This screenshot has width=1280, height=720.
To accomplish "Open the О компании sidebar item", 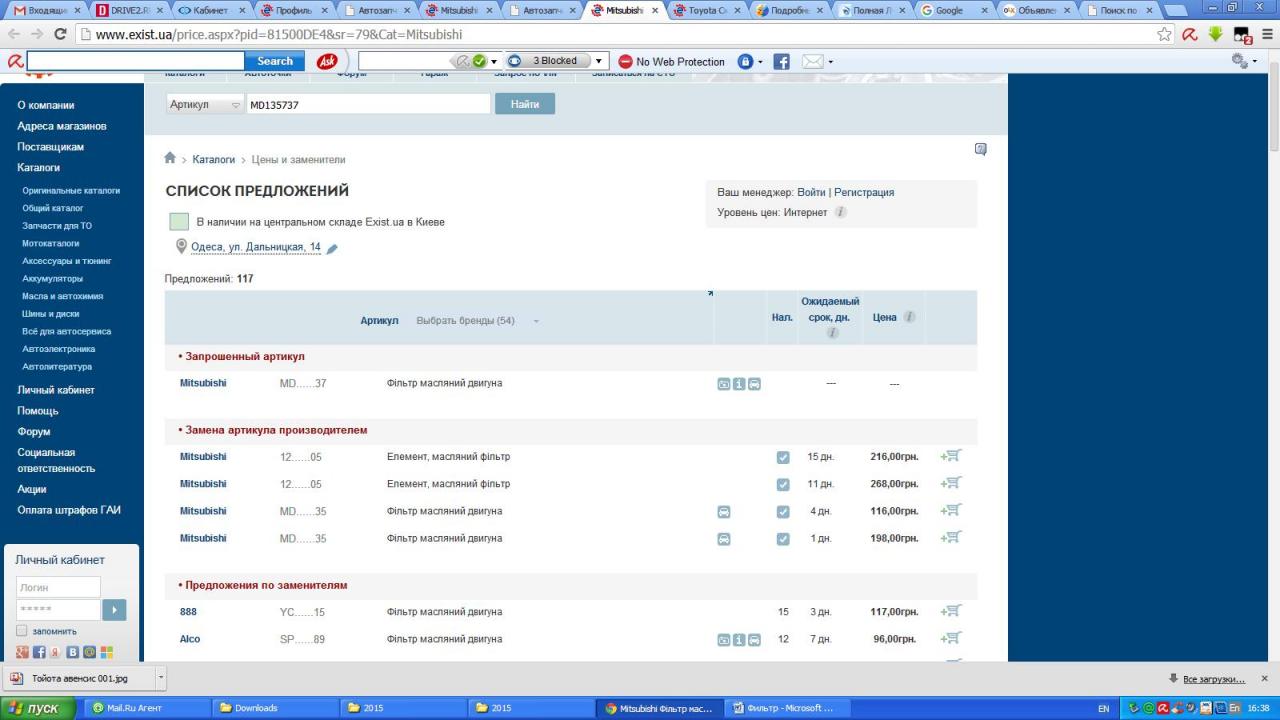I will click(46, 105).
